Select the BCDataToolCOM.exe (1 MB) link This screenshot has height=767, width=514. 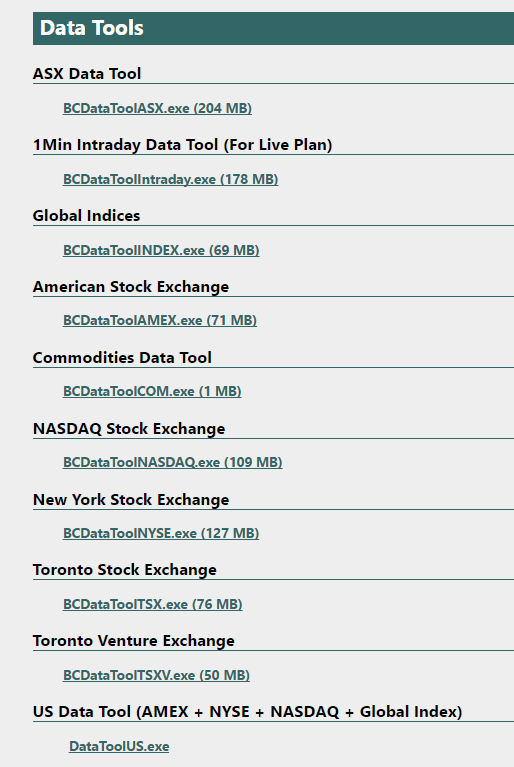pyautogui.click(x=152, y=391)
